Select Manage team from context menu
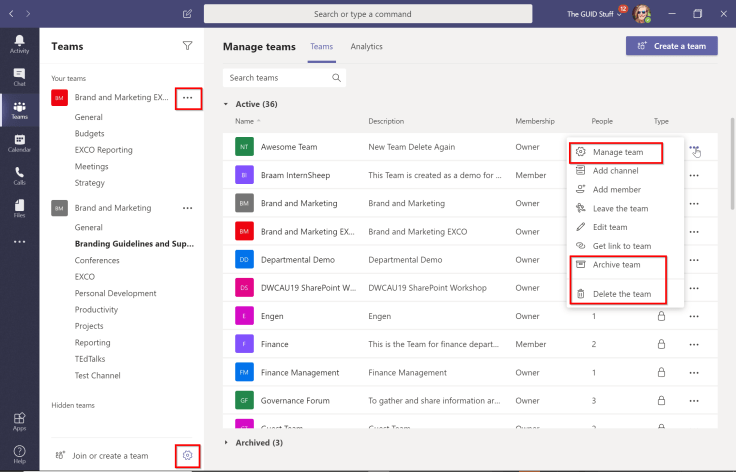The image size is (736, 472). (x=617, y=152)
